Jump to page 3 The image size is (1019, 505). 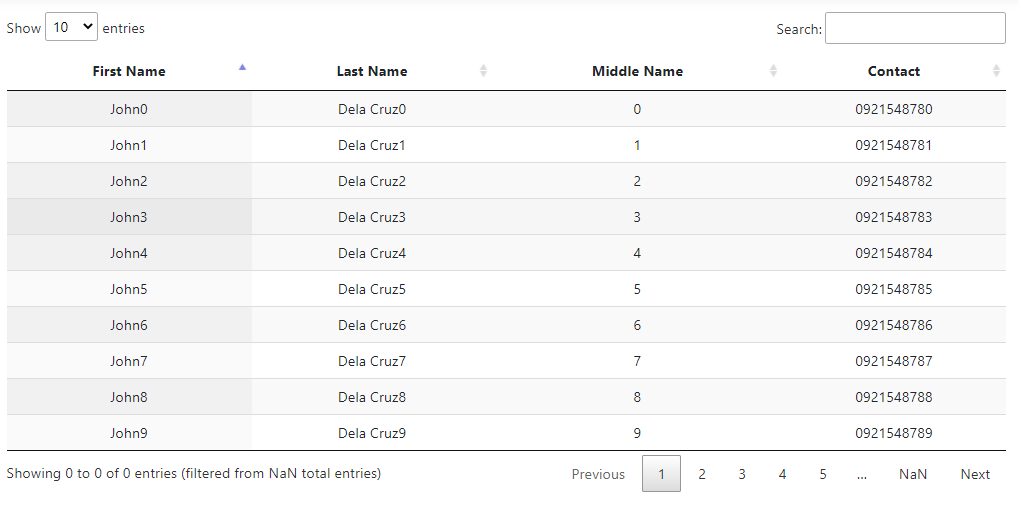click(x=742, y=475)
